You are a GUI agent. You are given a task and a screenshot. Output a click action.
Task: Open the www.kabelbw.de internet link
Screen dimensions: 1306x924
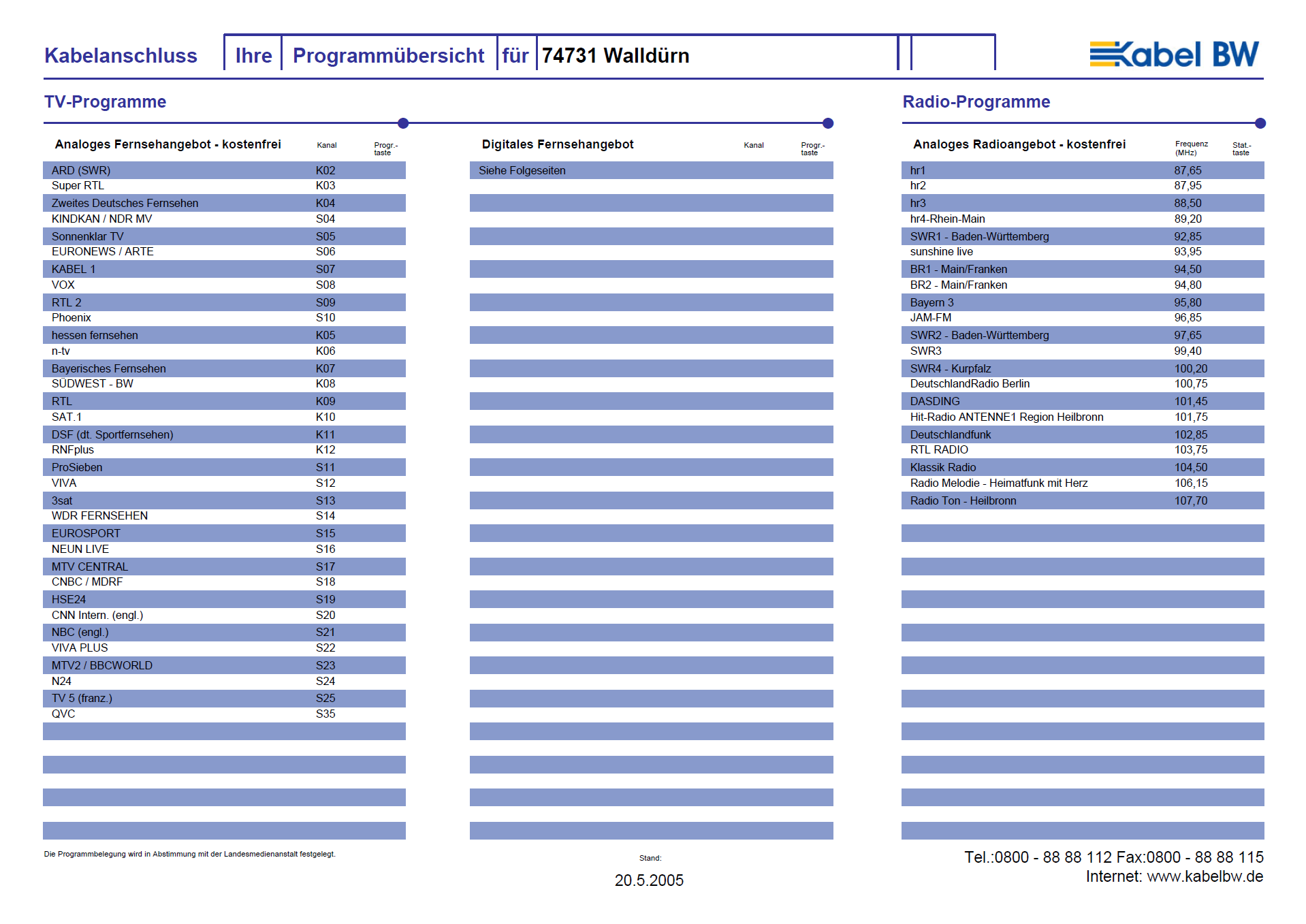point(1205,876)
